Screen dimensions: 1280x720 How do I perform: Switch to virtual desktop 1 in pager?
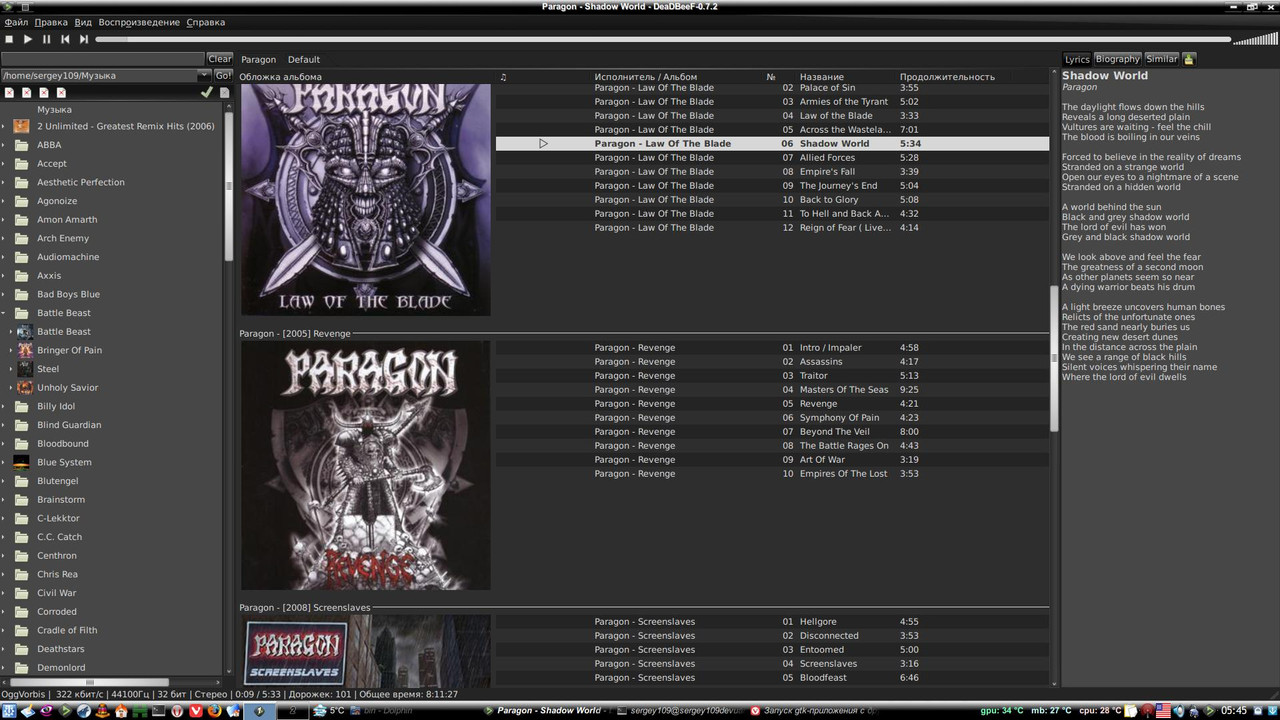259,711
